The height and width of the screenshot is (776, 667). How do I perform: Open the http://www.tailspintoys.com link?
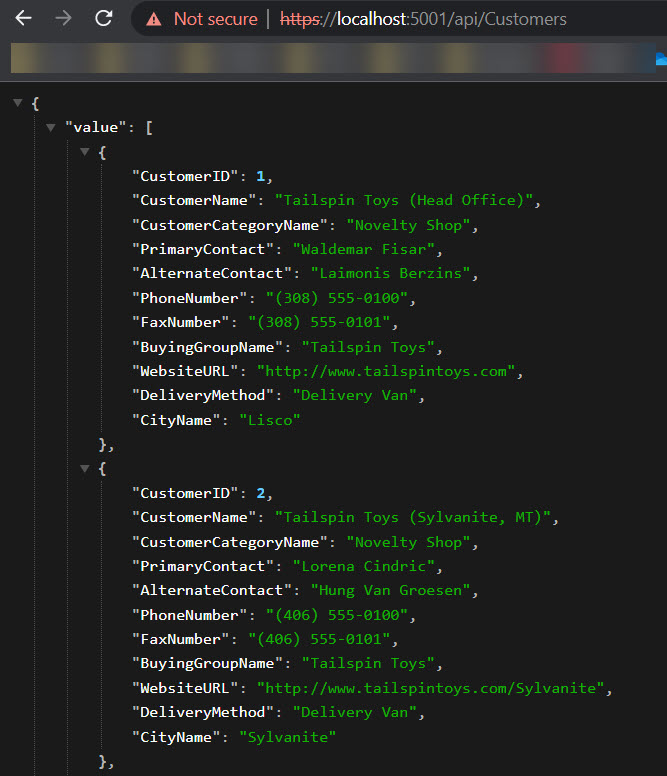click(386, 371)
